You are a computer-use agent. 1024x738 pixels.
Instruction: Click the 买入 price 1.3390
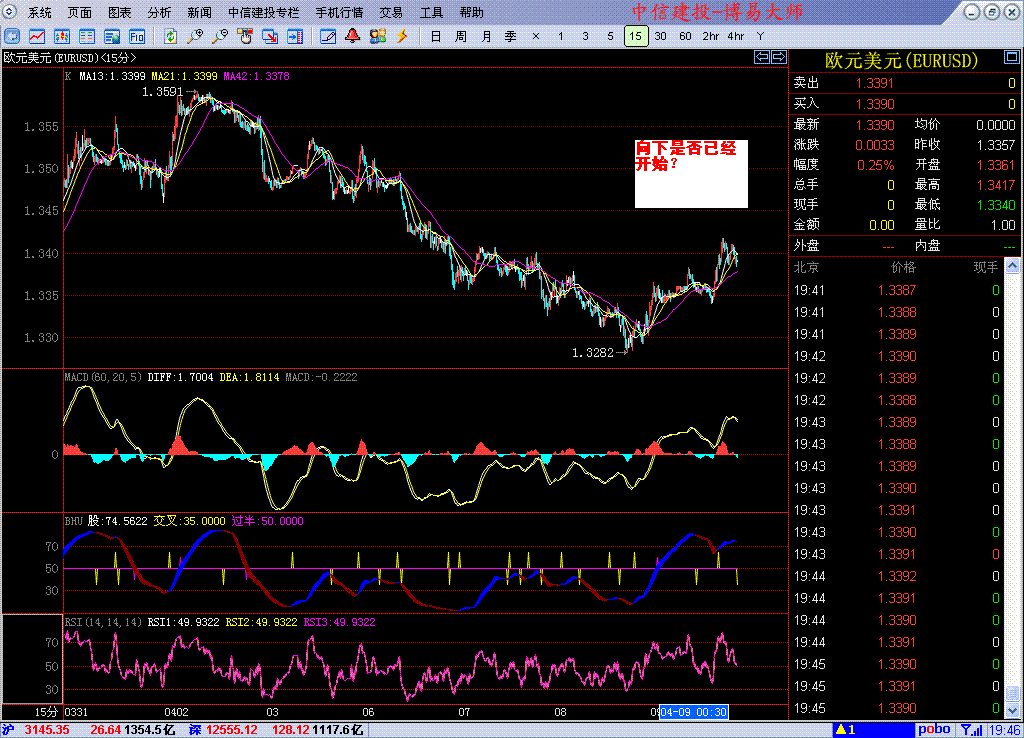(x=874, y=104)
